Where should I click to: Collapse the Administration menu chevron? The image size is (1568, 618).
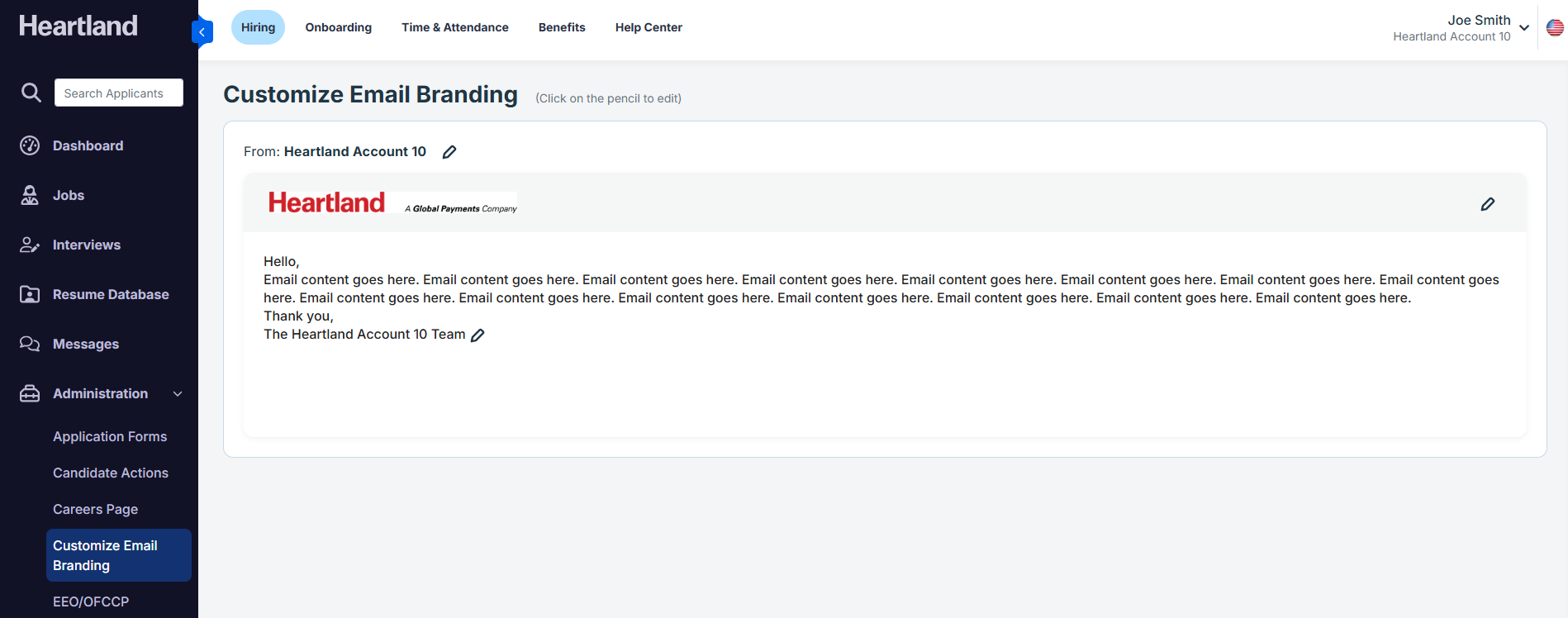178,394
